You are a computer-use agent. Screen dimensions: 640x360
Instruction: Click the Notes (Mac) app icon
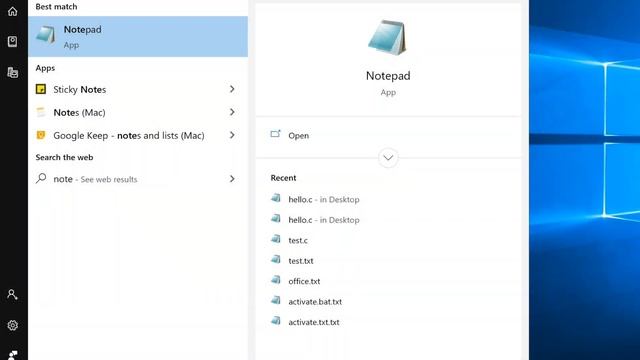pyautogui.click(x=41, y=112)
